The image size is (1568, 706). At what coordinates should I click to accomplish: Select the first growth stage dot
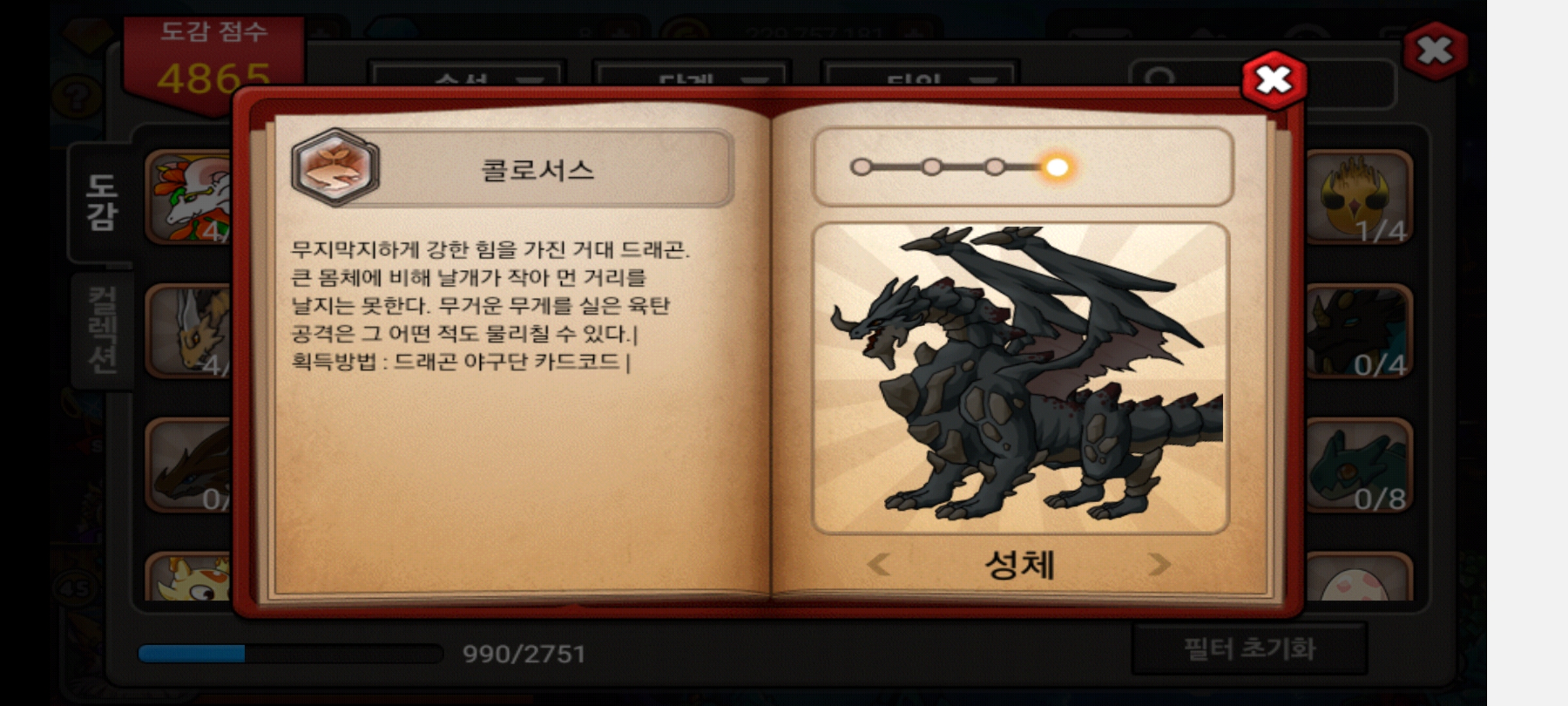click(x=861, y=167)
